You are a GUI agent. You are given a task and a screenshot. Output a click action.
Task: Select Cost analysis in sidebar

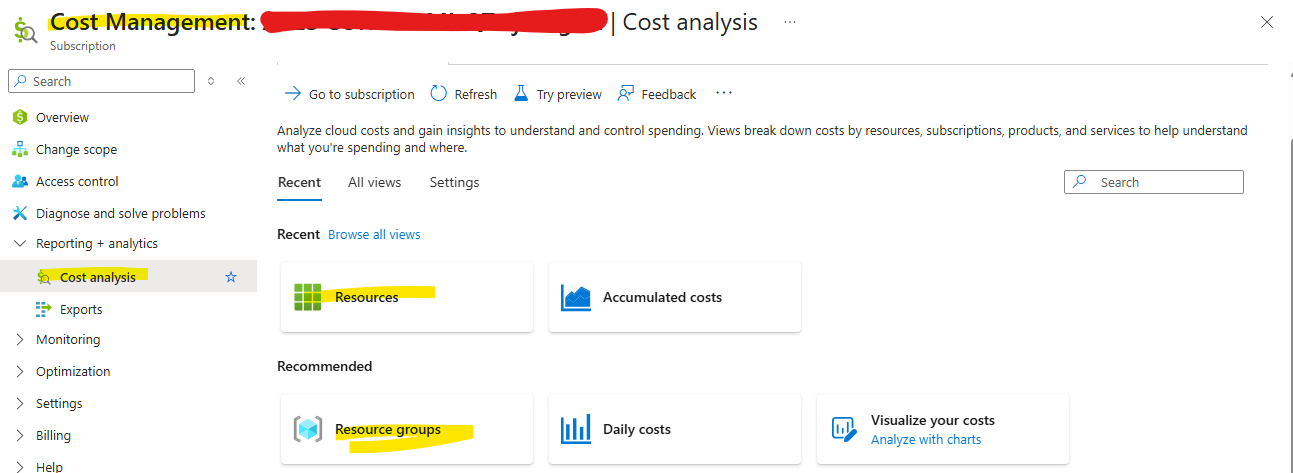tap(98, 277)
